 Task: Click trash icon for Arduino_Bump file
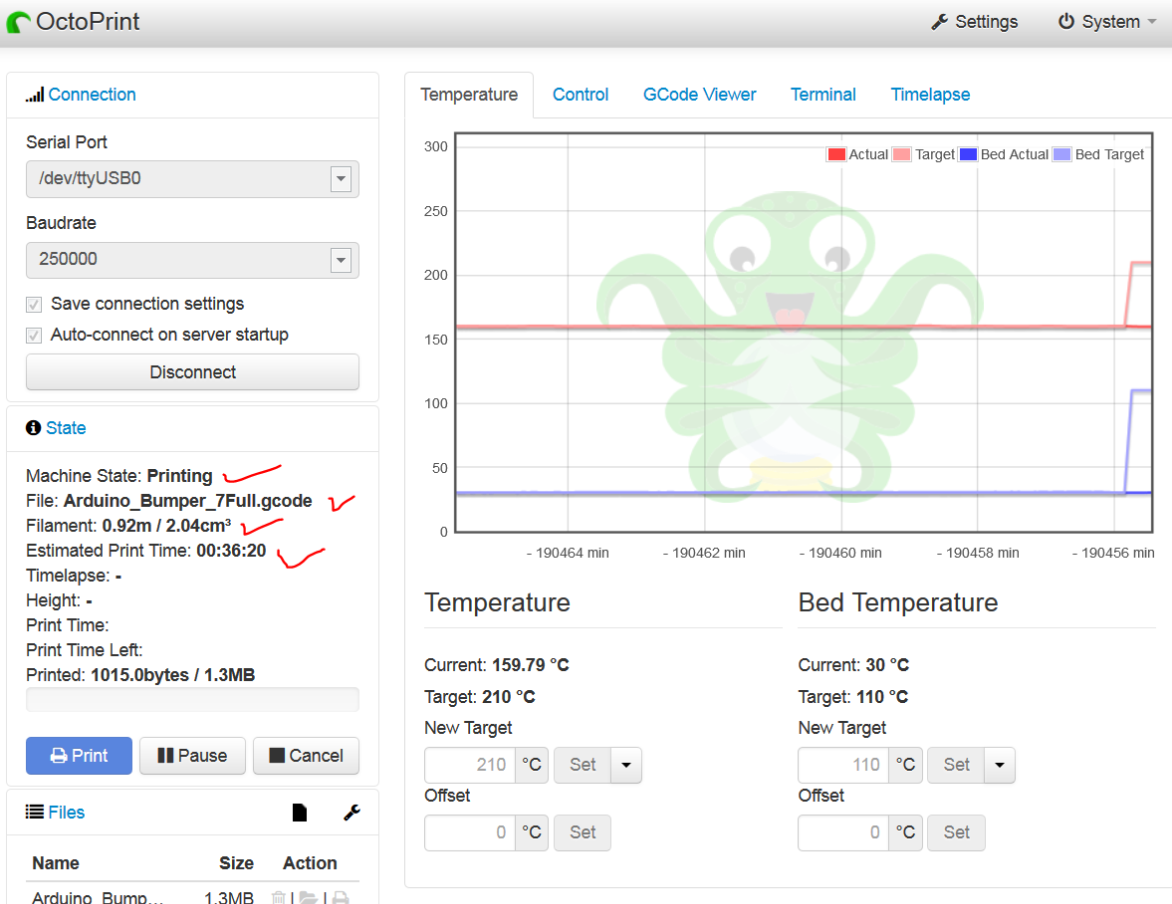[279, 897]
